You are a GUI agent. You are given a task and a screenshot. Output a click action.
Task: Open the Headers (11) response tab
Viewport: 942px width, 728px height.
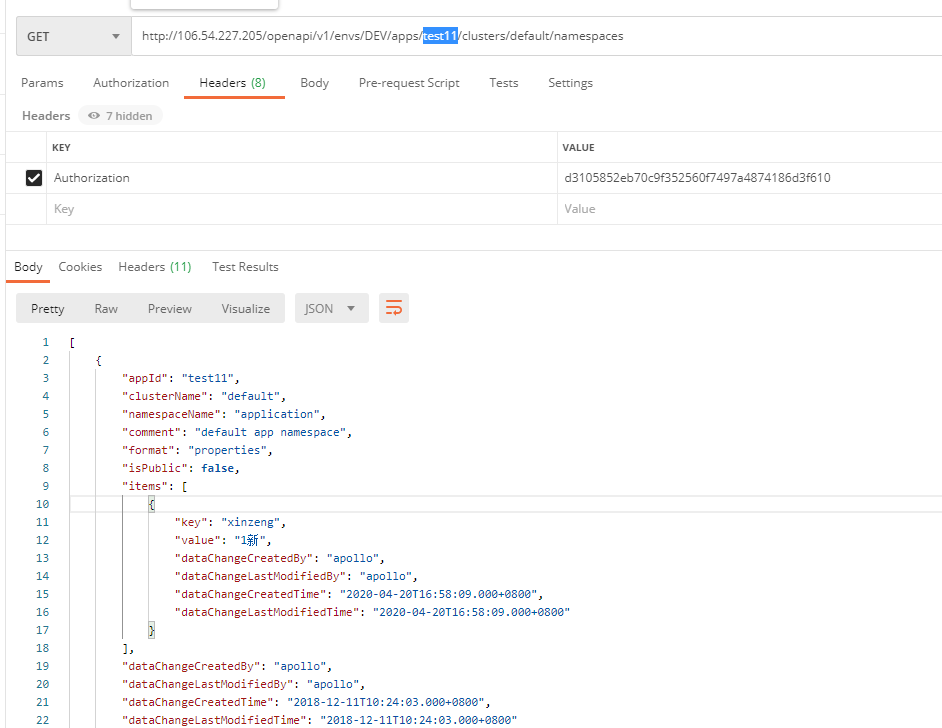point(154,267)
